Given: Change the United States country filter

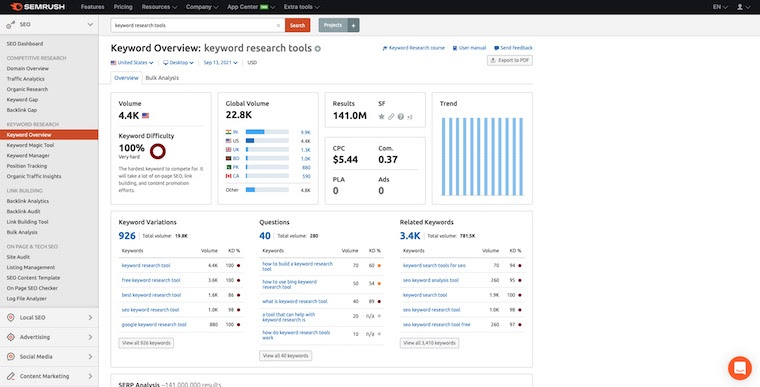Looking at the screenshot, I should (132, 63).
